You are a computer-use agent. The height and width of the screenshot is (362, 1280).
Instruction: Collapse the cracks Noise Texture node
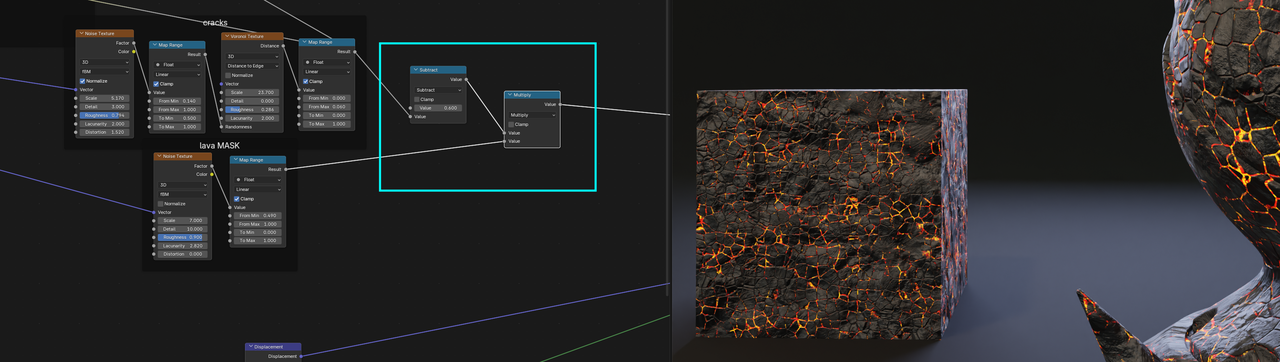pos(82,33)
